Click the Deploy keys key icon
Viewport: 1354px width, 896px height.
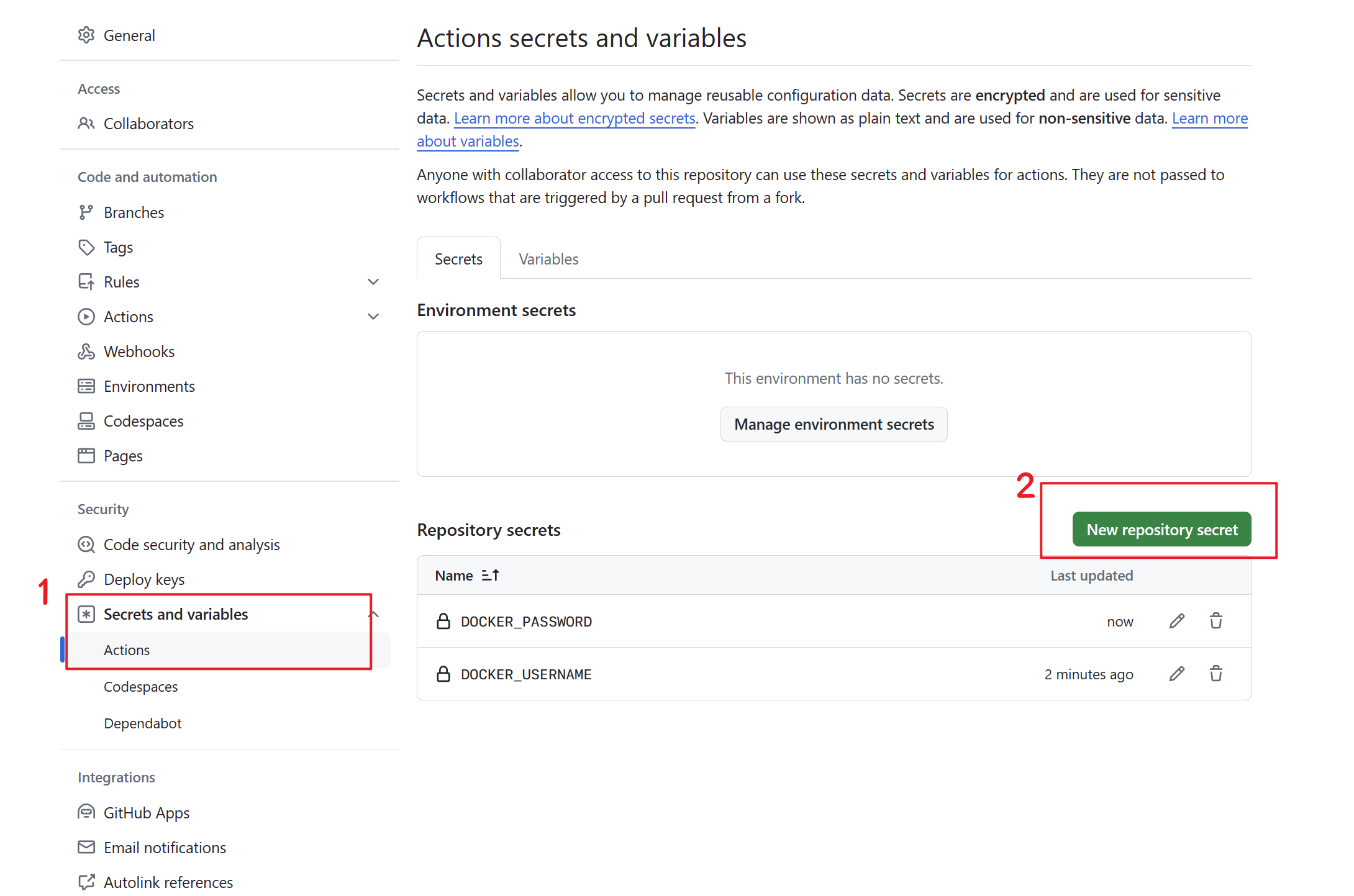click(86, 579)
